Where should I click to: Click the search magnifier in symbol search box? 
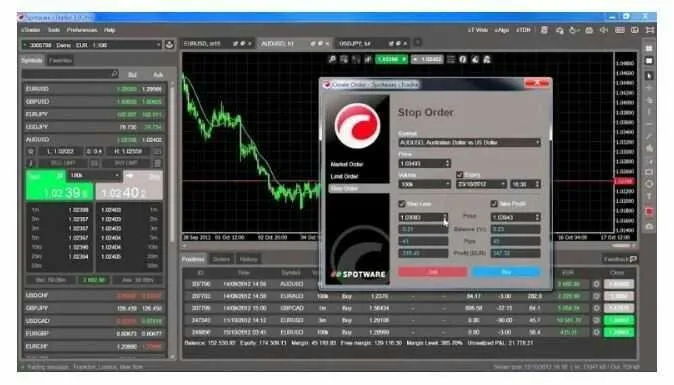click(114, 74)
